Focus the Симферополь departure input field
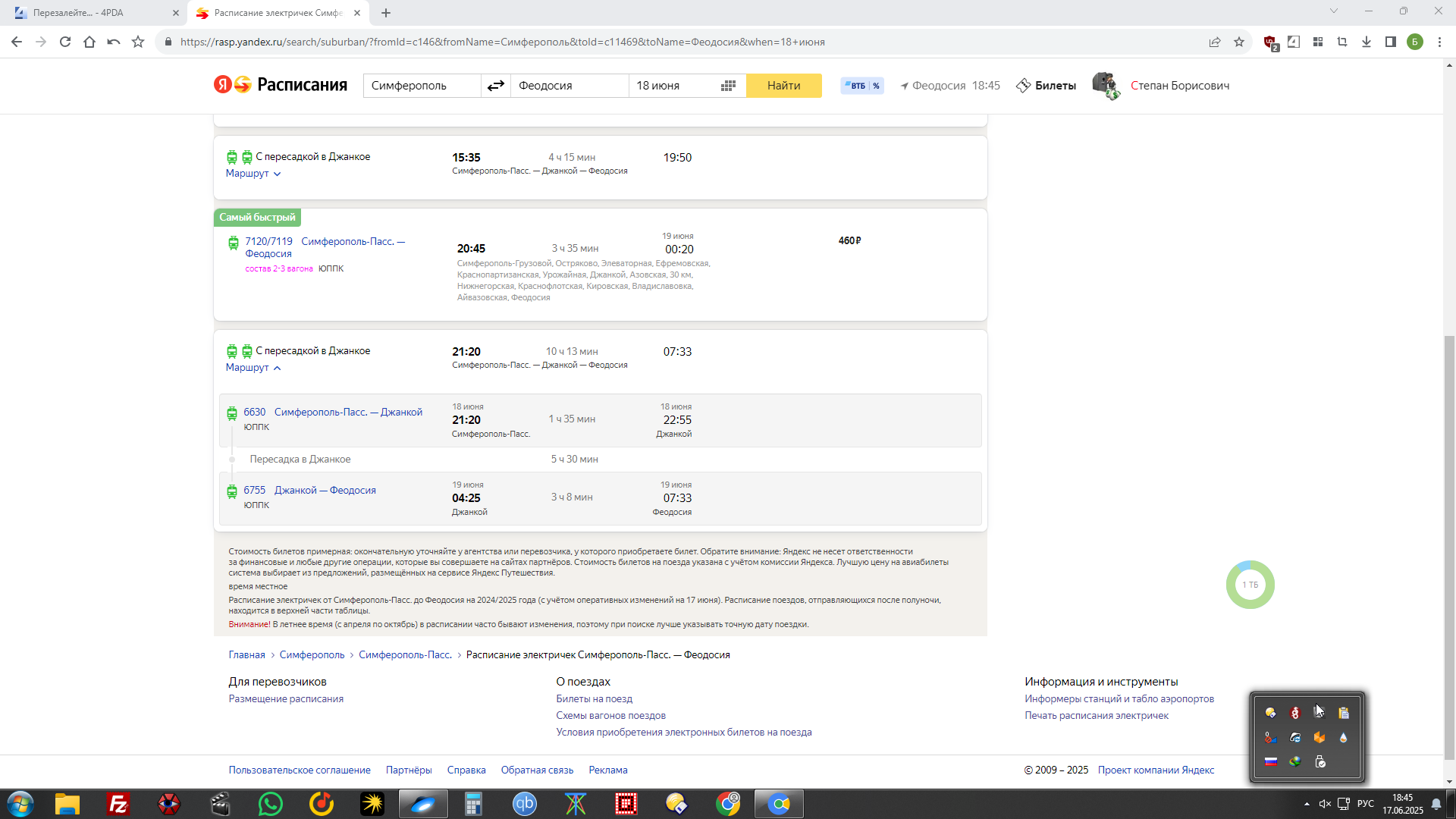The image size is (1456, 819). point(422,86)
